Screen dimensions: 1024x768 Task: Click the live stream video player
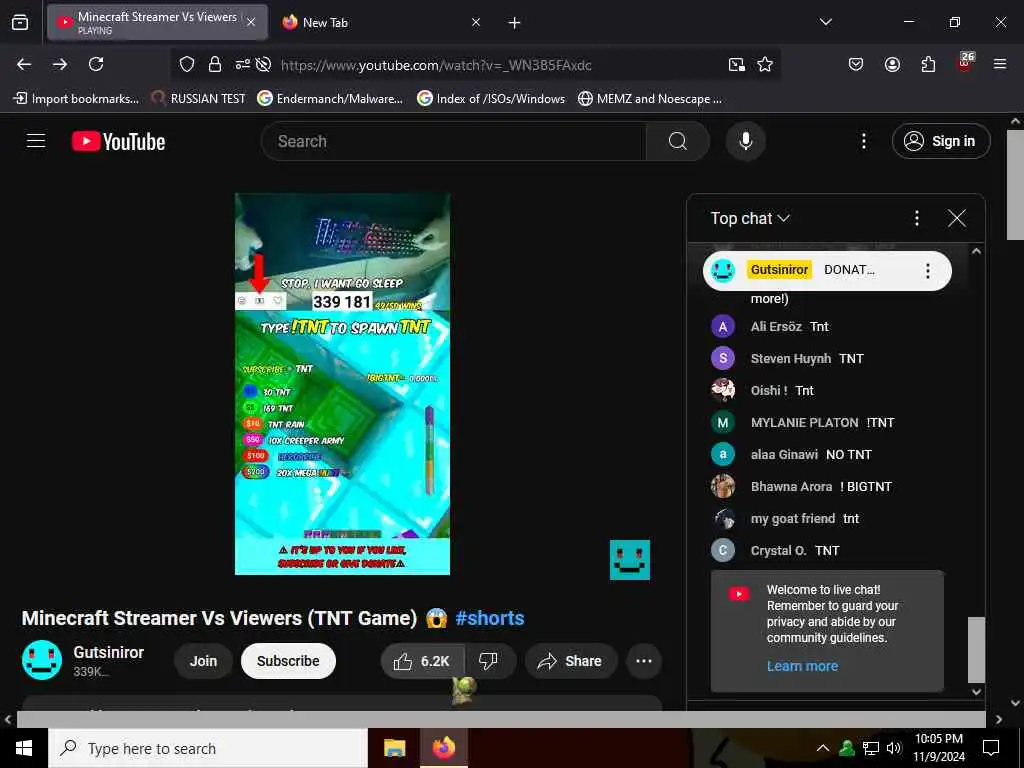(342, 384)
